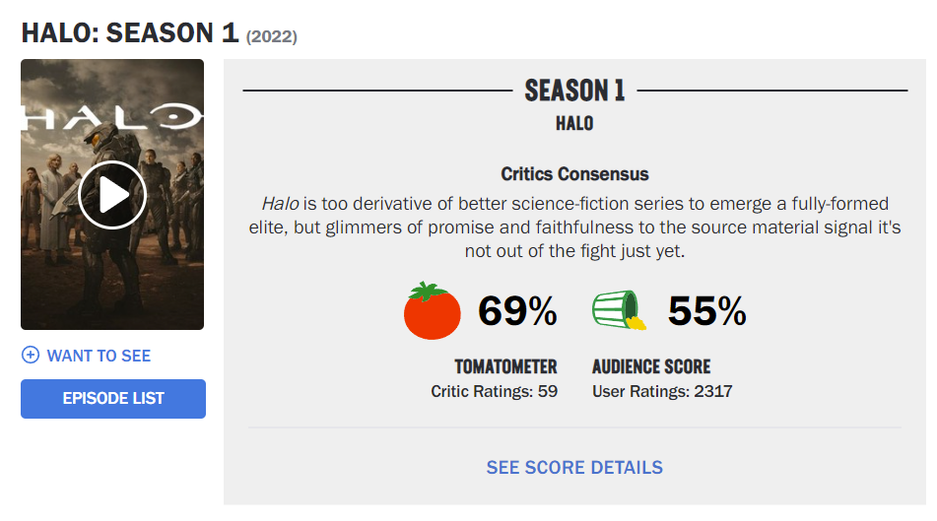Open the User Ratings: 2317 count
The height and width of the screenshot is (521, 937).
click(662, 391)
